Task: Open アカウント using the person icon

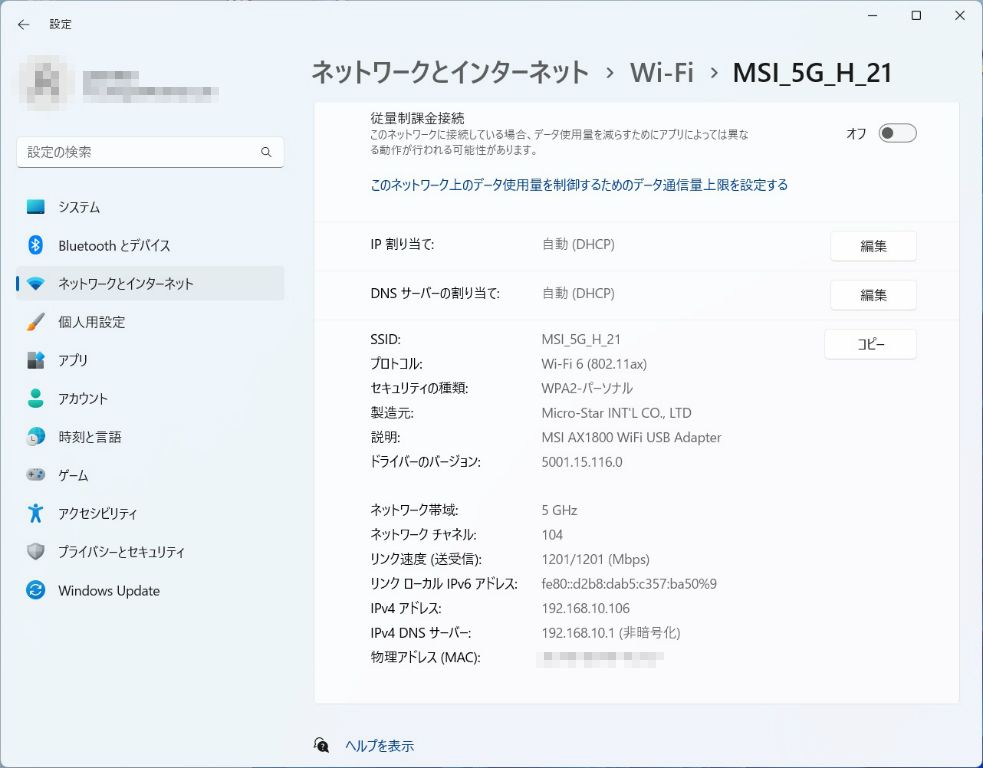Action: (x=36, y=398)
